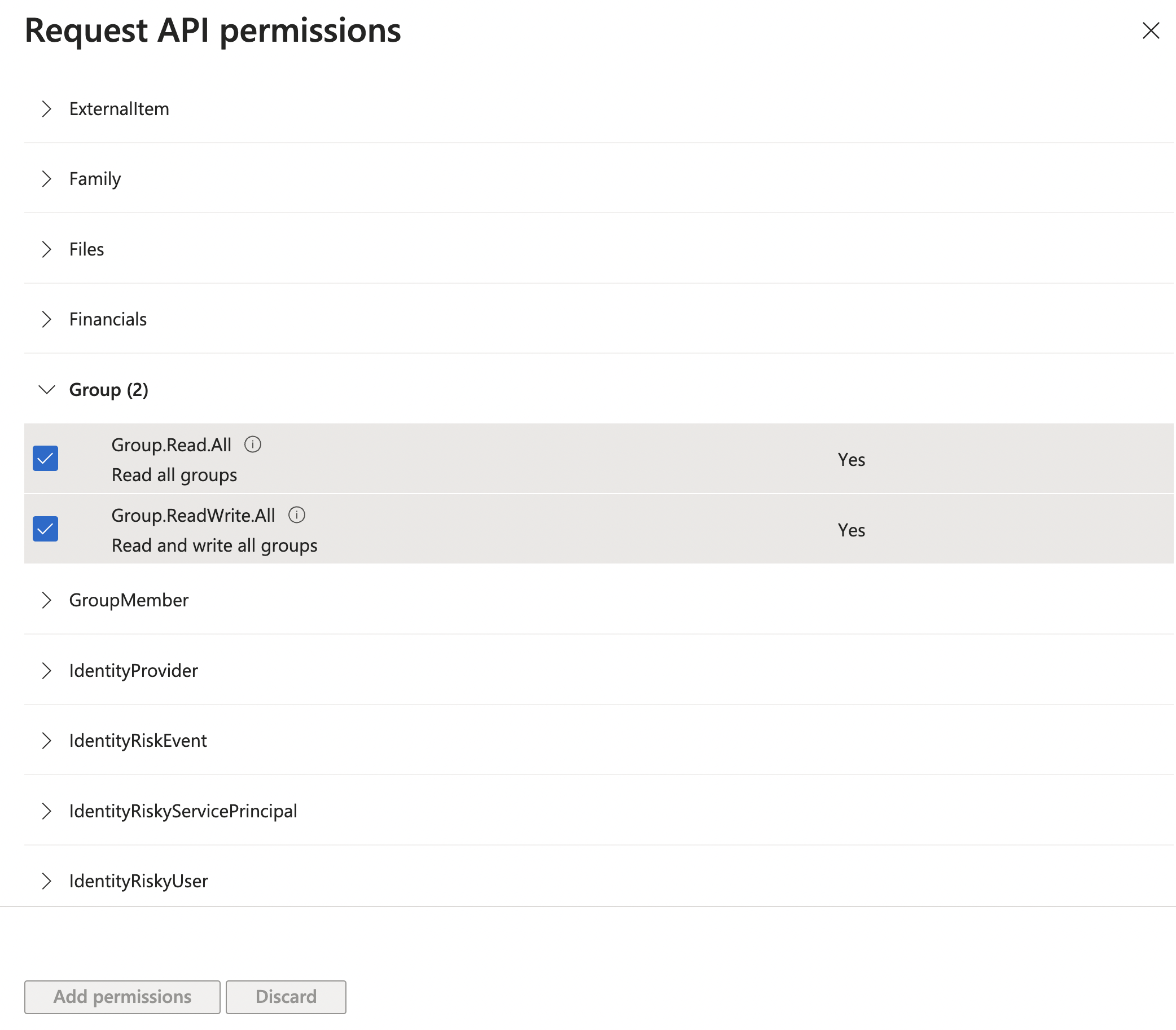The image size is (1176, 1030).
Task: Expand the GroupMember category
Action: click(x=47, y=600)
